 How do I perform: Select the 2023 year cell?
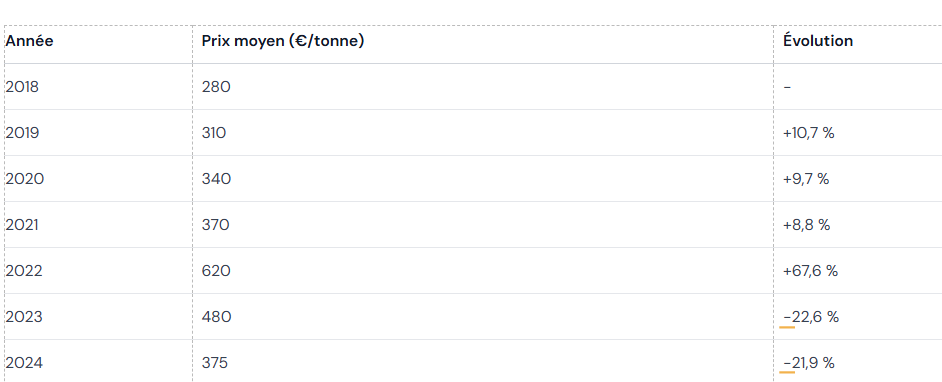pyautogui.click(x=24, y=317)
